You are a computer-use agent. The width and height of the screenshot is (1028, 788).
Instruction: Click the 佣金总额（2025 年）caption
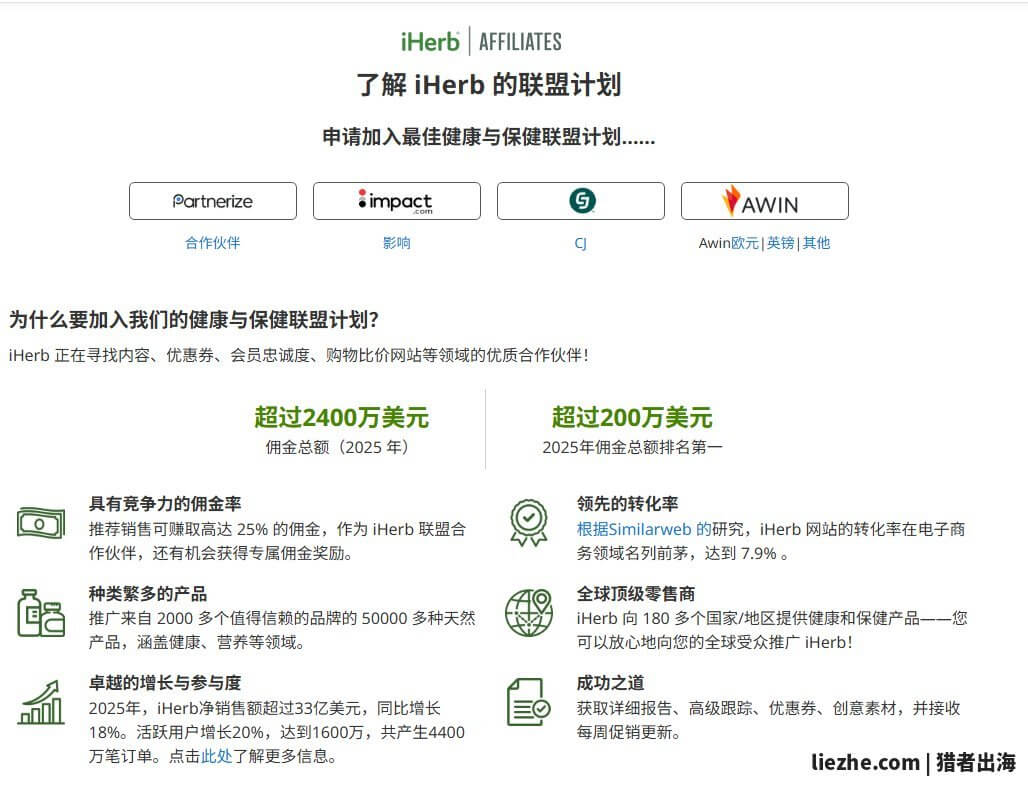point(337,447)
